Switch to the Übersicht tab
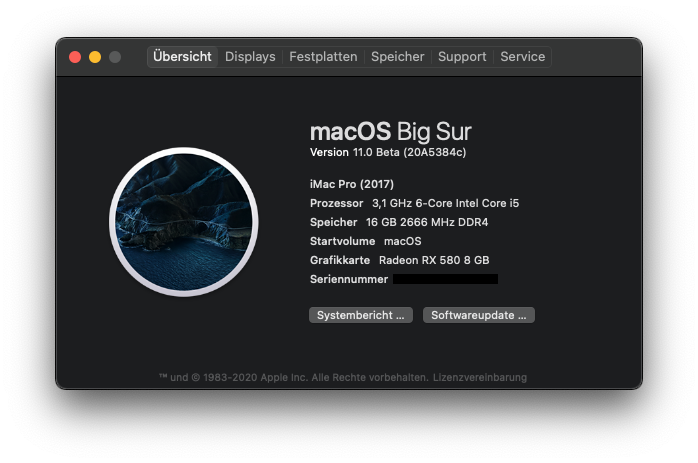698x463 pixels. [182, 57]
